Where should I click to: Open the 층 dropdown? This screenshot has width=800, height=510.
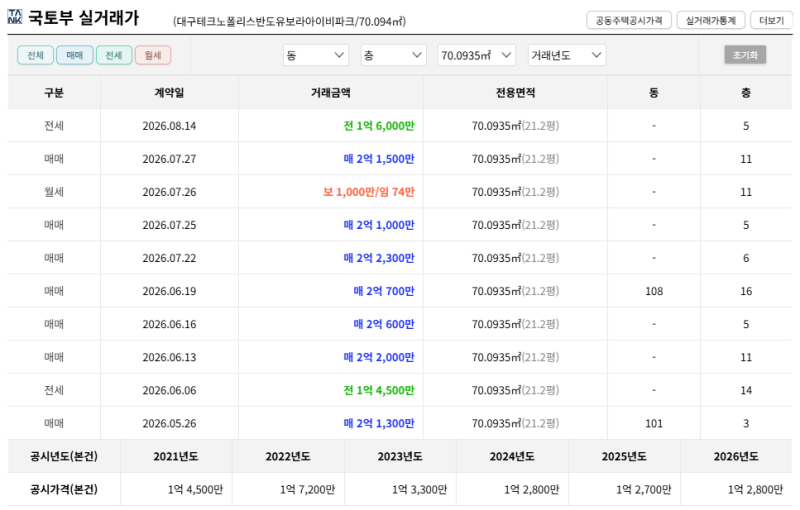coord(393,55)
